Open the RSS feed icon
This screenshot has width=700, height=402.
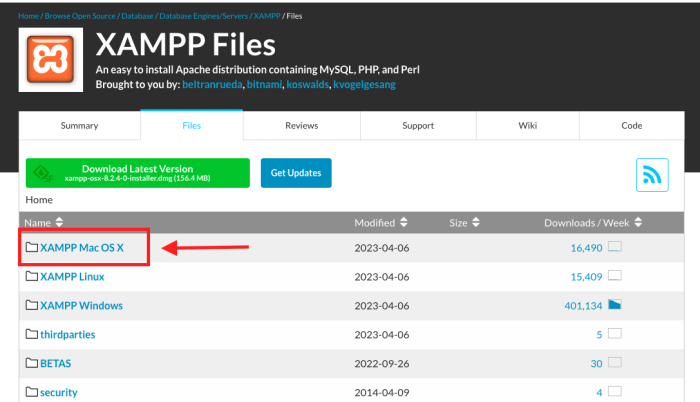[x=652, y=175]
